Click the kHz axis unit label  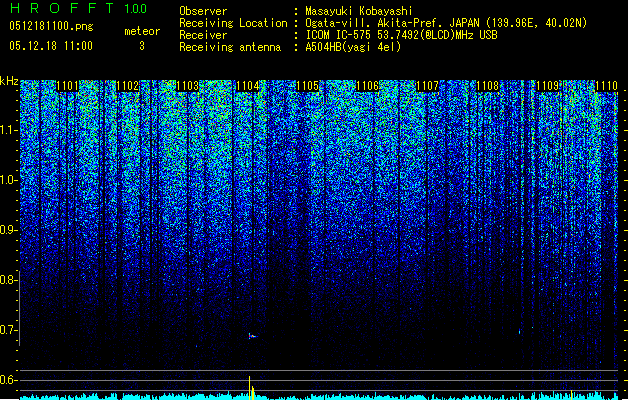[x=9, y=81]
